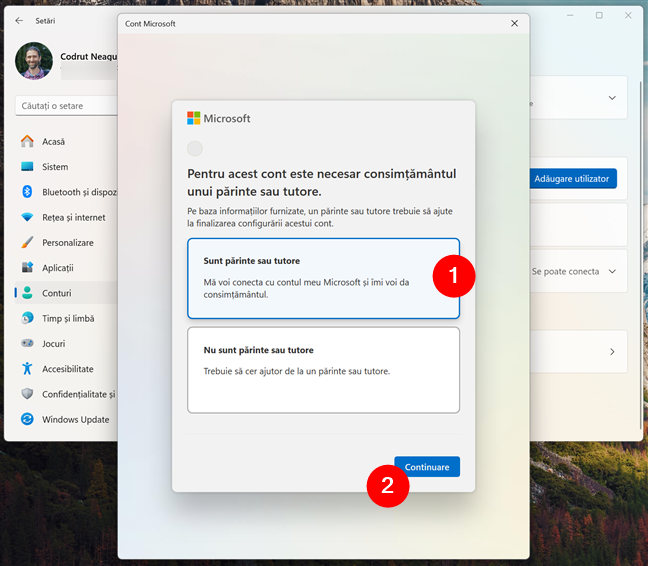Click Adăugare utilizator button in Settings
This screenshot has width=648, height=566.
pyautogui.click(x=572, y=178)
